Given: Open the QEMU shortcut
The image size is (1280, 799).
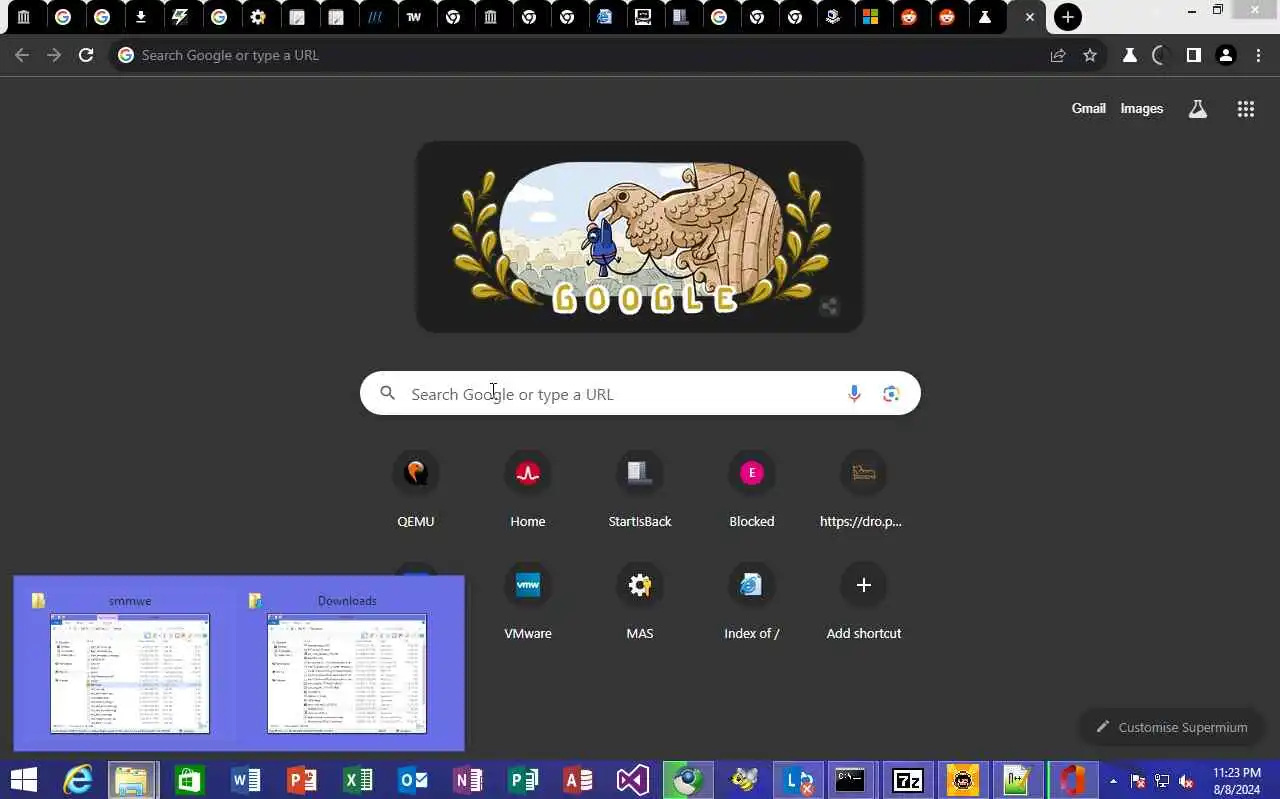Looking at the screenshot, I should (416, 489).
